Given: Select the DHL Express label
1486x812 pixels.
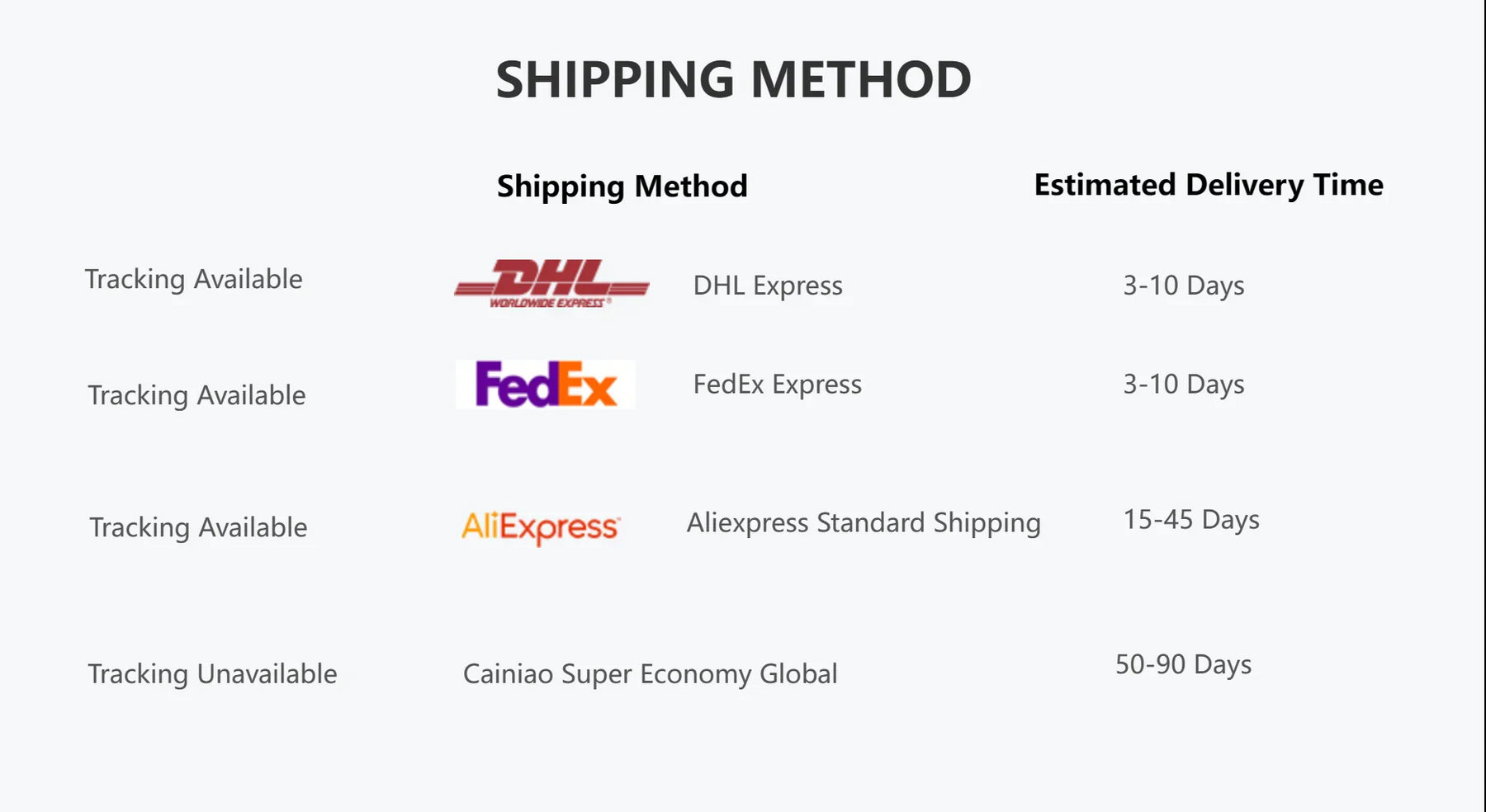Looking at the screenshot, I should click(768, 286).
